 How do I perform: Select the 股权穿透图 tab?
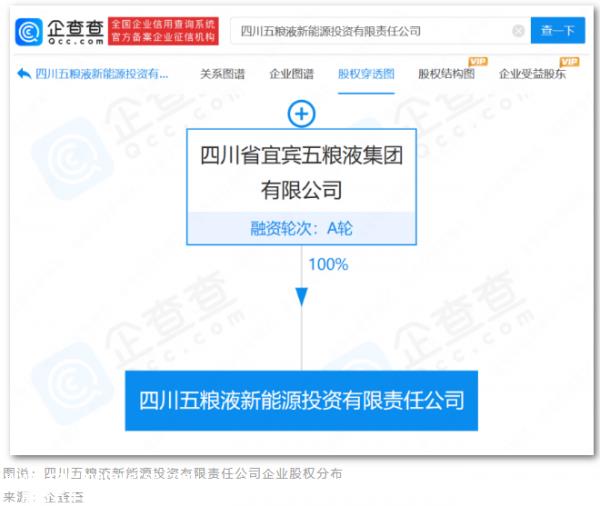coord(366,74)
